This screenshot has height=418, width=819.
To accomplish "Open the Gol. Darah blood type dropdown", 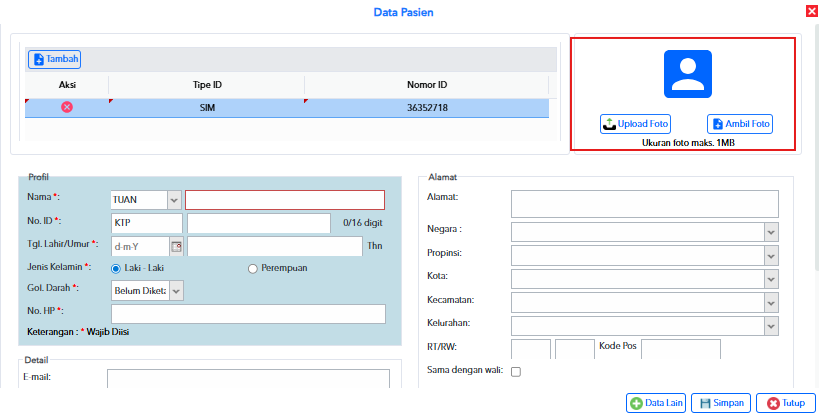I will coord(177,291).
